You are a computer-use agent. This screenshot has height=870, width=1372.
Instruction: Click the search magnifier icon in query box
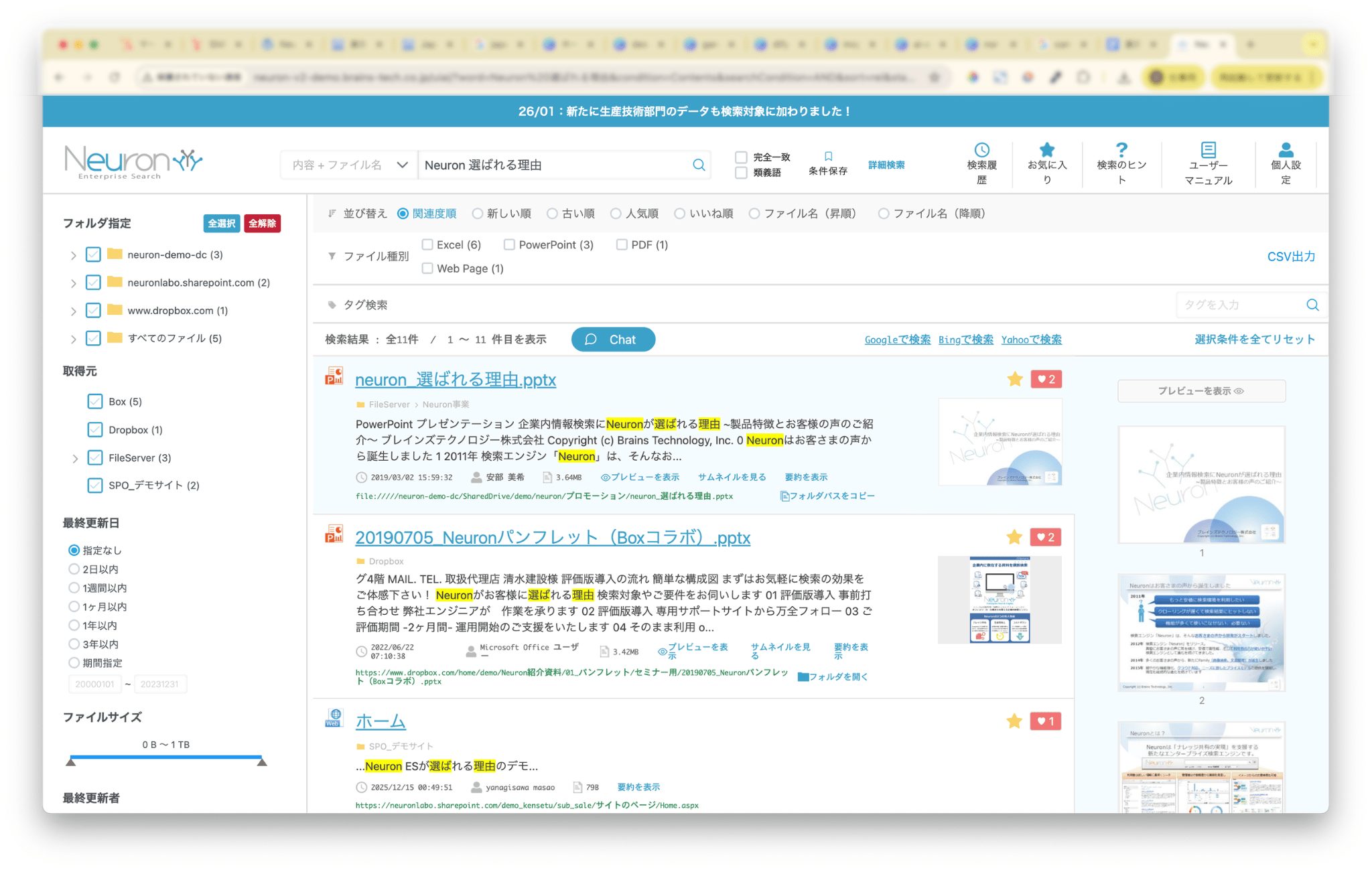[x=698, y=165]
